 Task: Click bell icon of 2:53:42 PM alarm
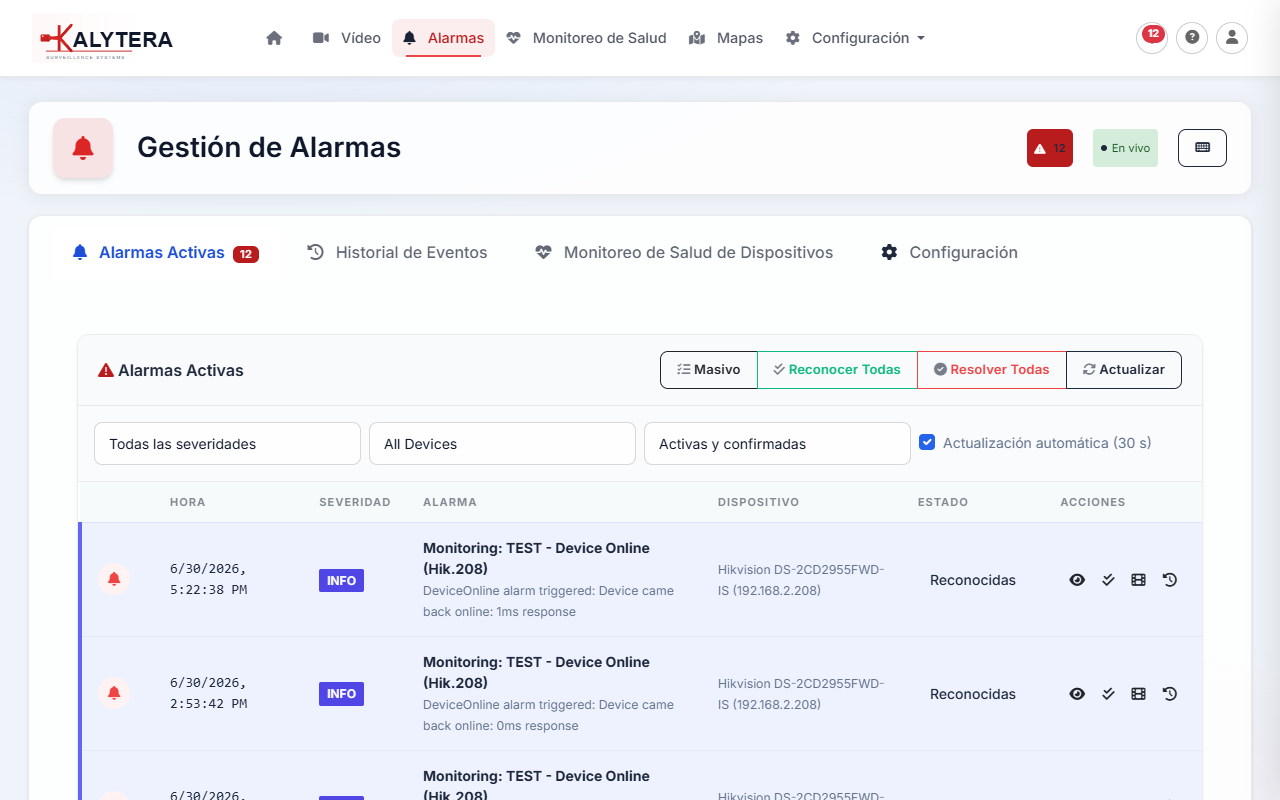coord(114,694)
